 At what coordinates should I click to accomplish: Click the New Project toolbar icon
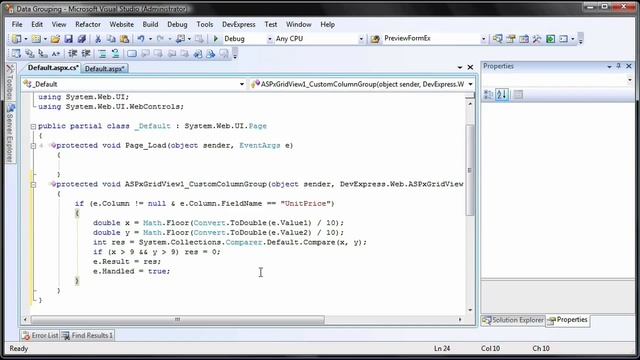(x=16, y=39)
